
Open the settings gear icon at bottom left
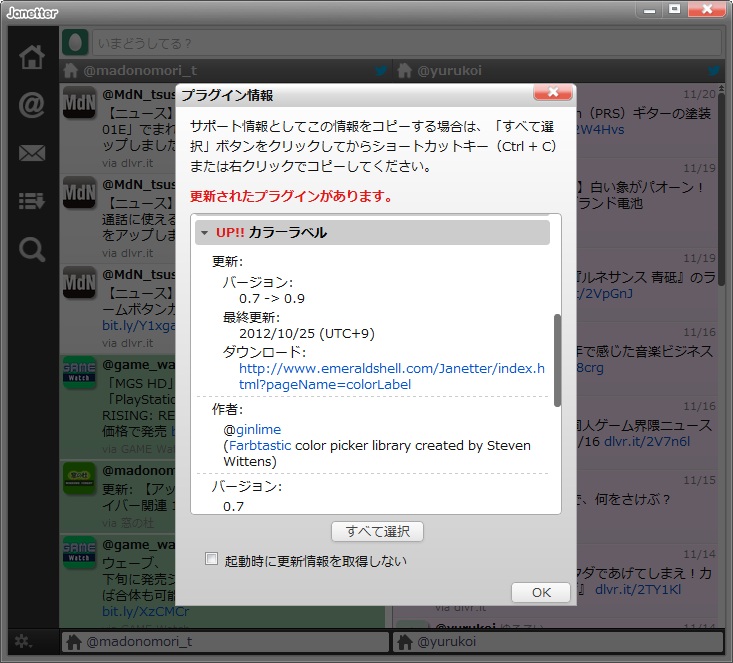pyautogui.click(x=22, y=641)
